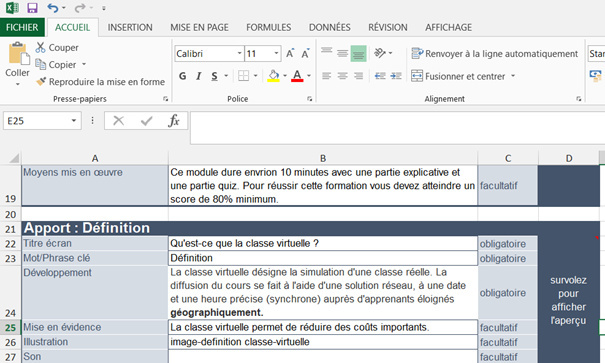
Task: Expand fill color dropdown arrow
Action: coord(285,76)
